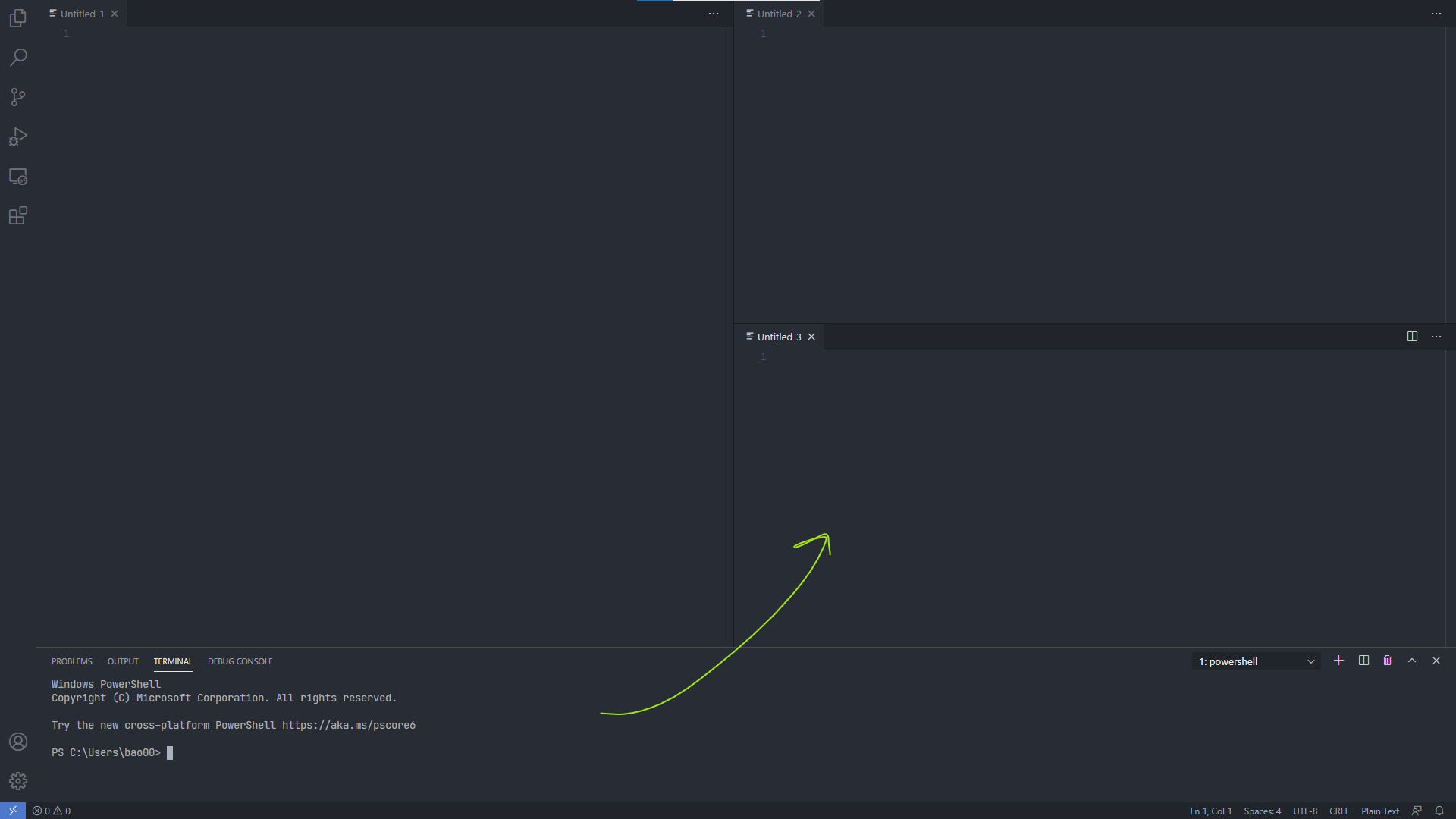Split the terminal
1456x819 pixels.
pos(1363,661)
